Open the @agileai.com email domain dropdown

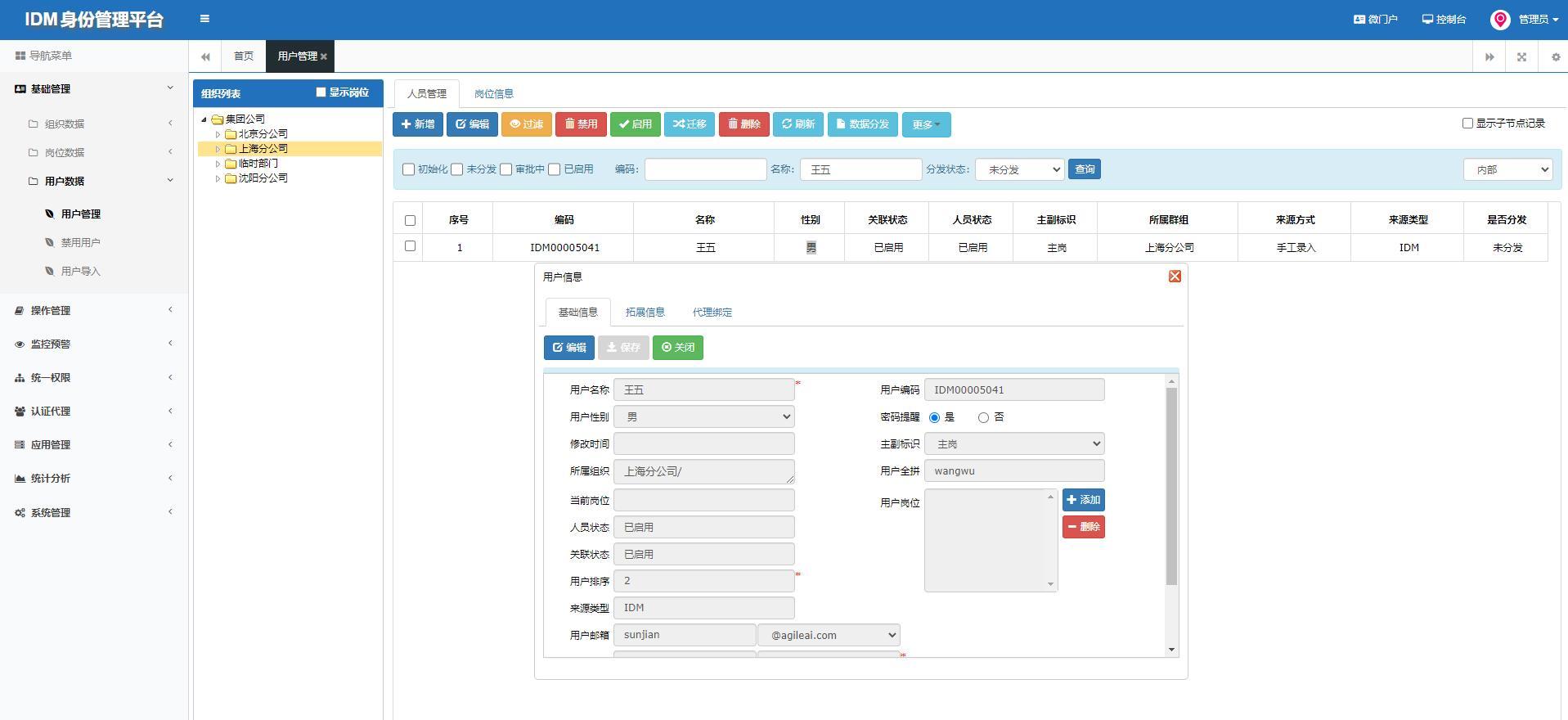click(829, 635)
